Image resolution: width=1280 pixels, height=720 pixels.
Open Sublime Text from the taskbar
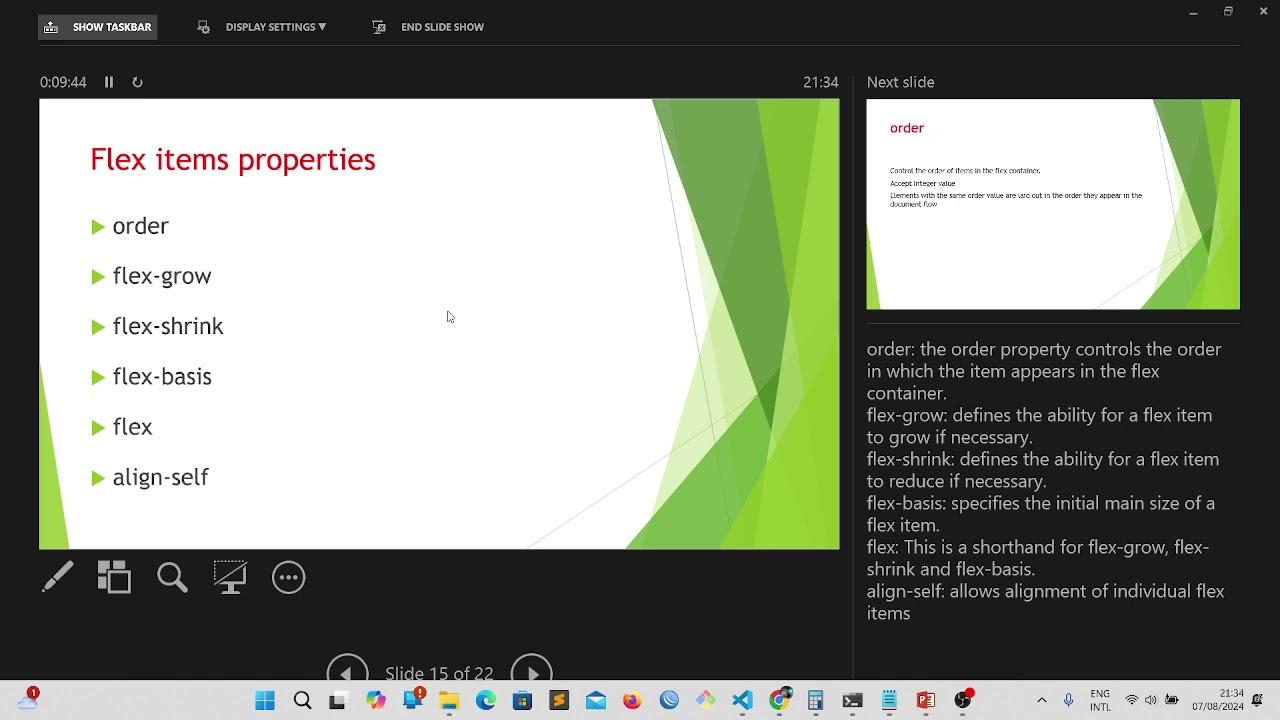(x=559, y=701)
